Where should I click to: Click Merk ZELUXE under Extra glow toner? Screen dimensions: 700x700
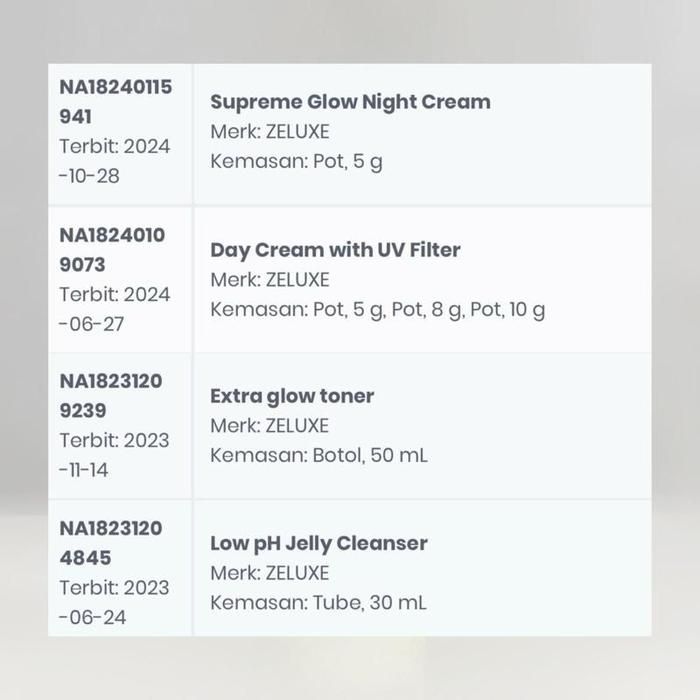[x=269, y=426]
